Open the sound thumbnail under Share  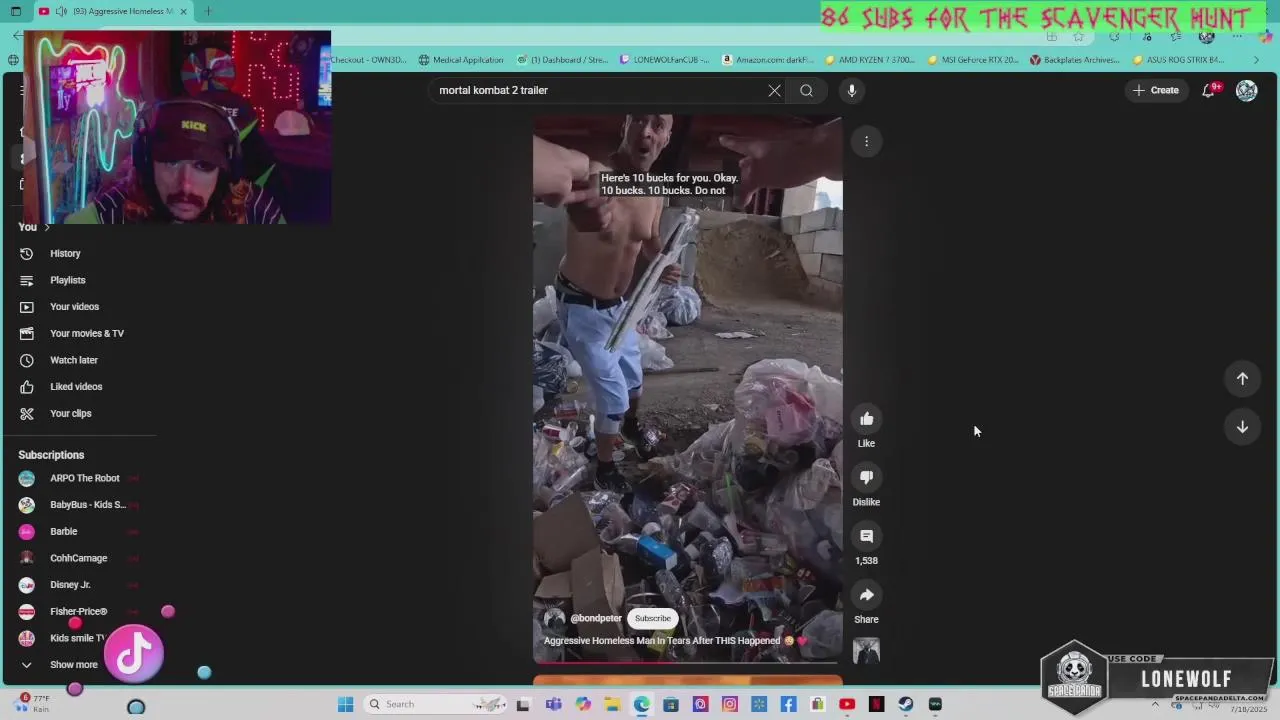pyautogui.click(x=866, y=650)
